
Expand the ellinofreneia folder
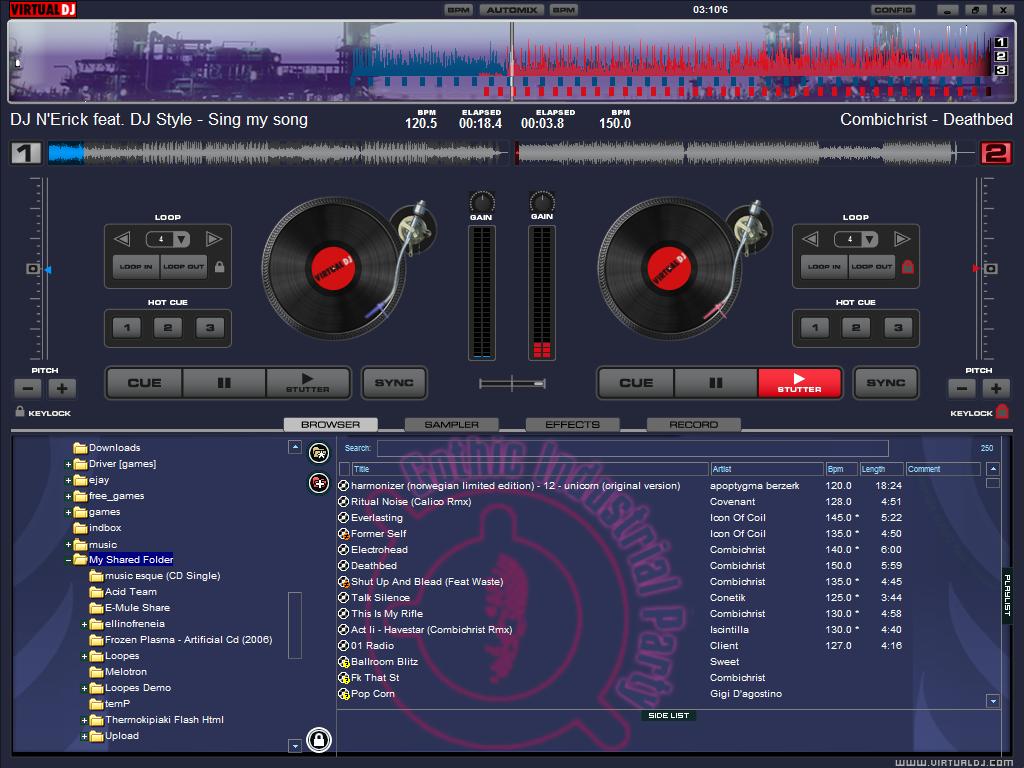[x=84, y=624]
